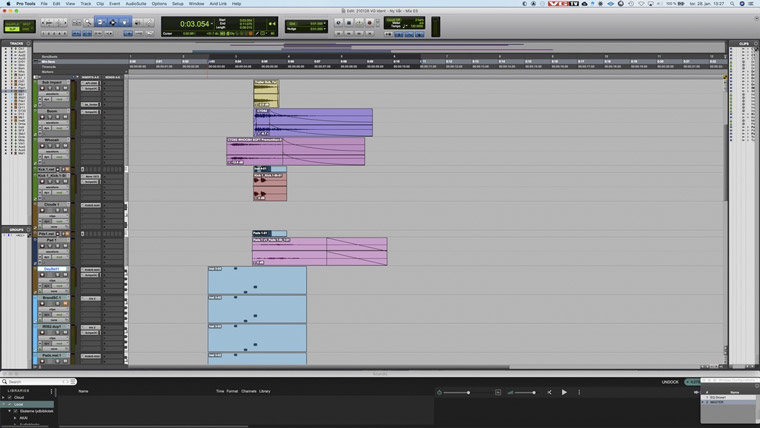This screenshot has height=428, width=760.
Task: Sort by the Name column in Soundly
Action: pyautogui.click(x=83, y=391)
